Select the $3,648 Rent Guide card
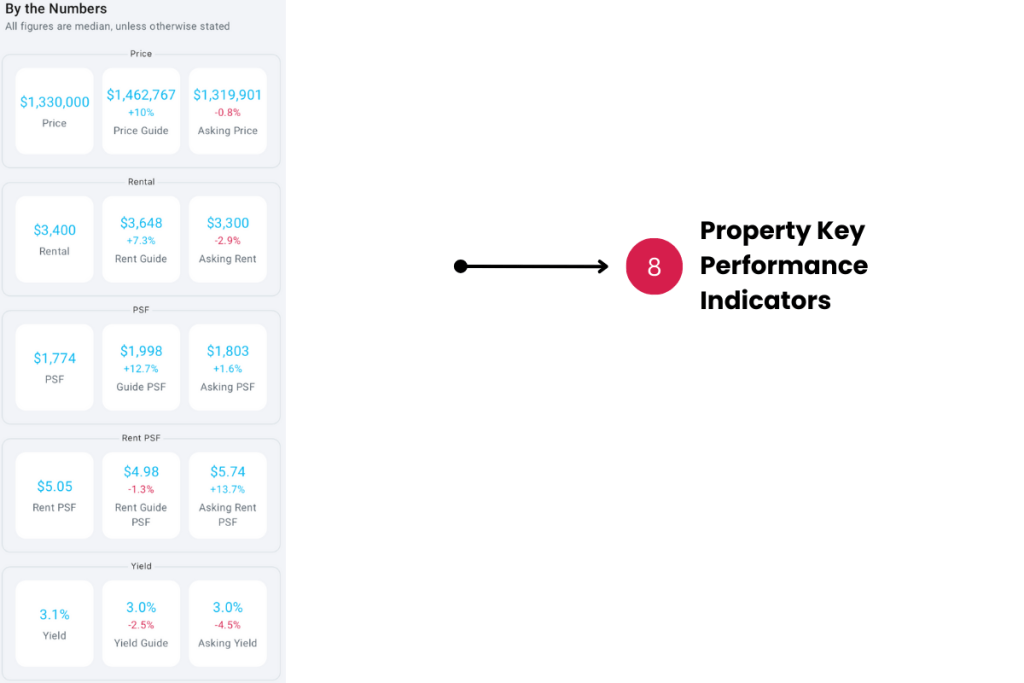Screen dimensions: 1024x683 click(141, 239)
